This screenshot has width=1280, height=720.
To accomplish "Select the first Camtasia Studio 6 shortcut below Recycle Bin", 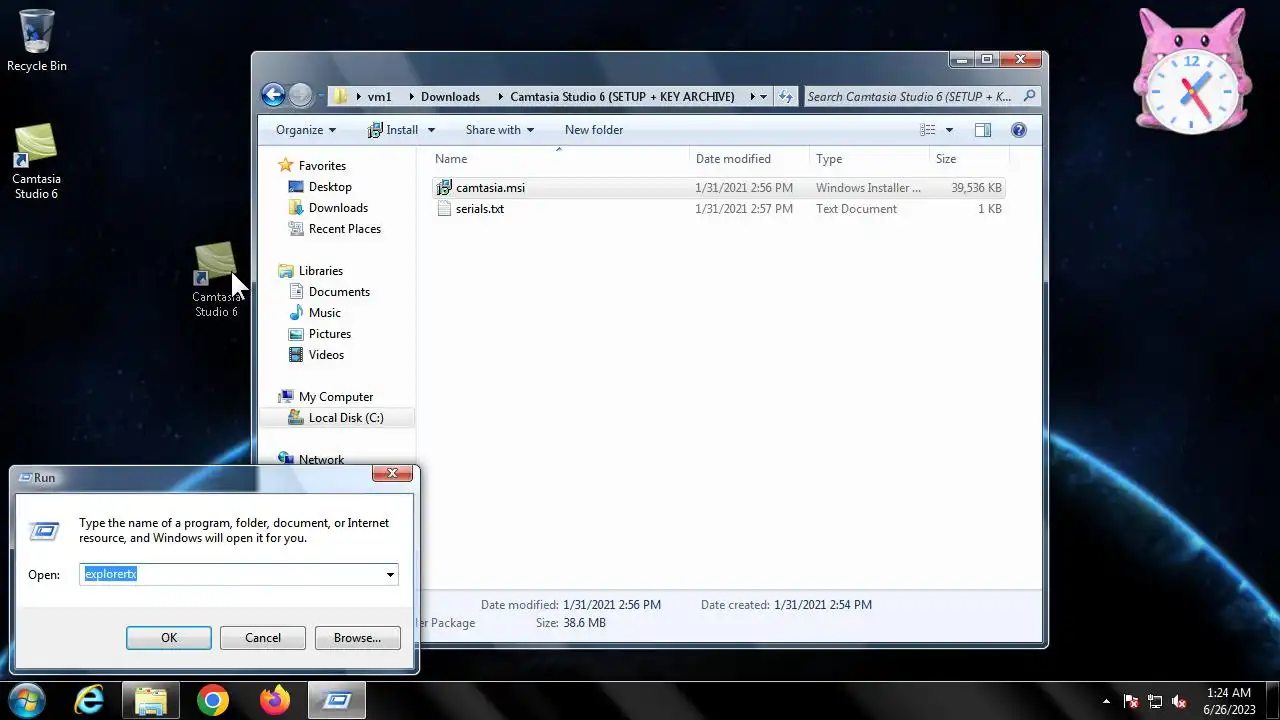I will tap(36, 162).
